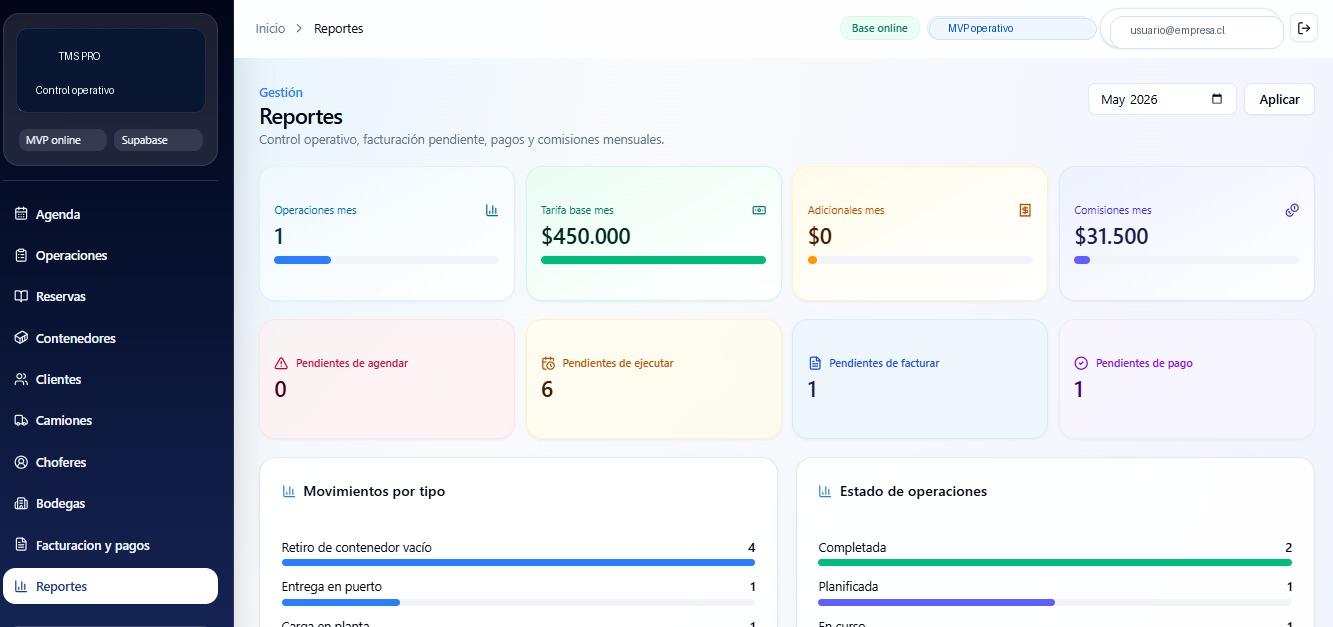Click the Clientes people icon in sidebar

21,379
